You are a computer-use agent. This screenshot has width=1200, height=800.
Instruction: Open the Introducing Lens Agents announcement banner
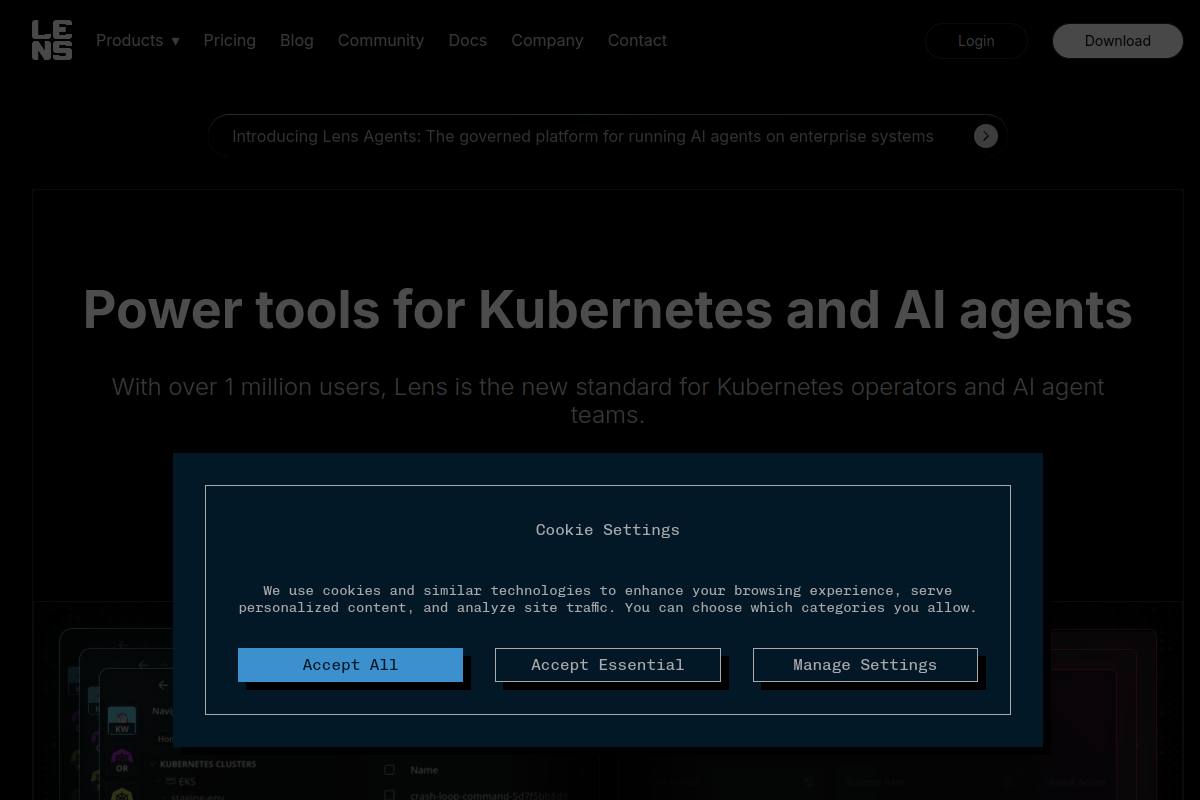tap(607, 136)
